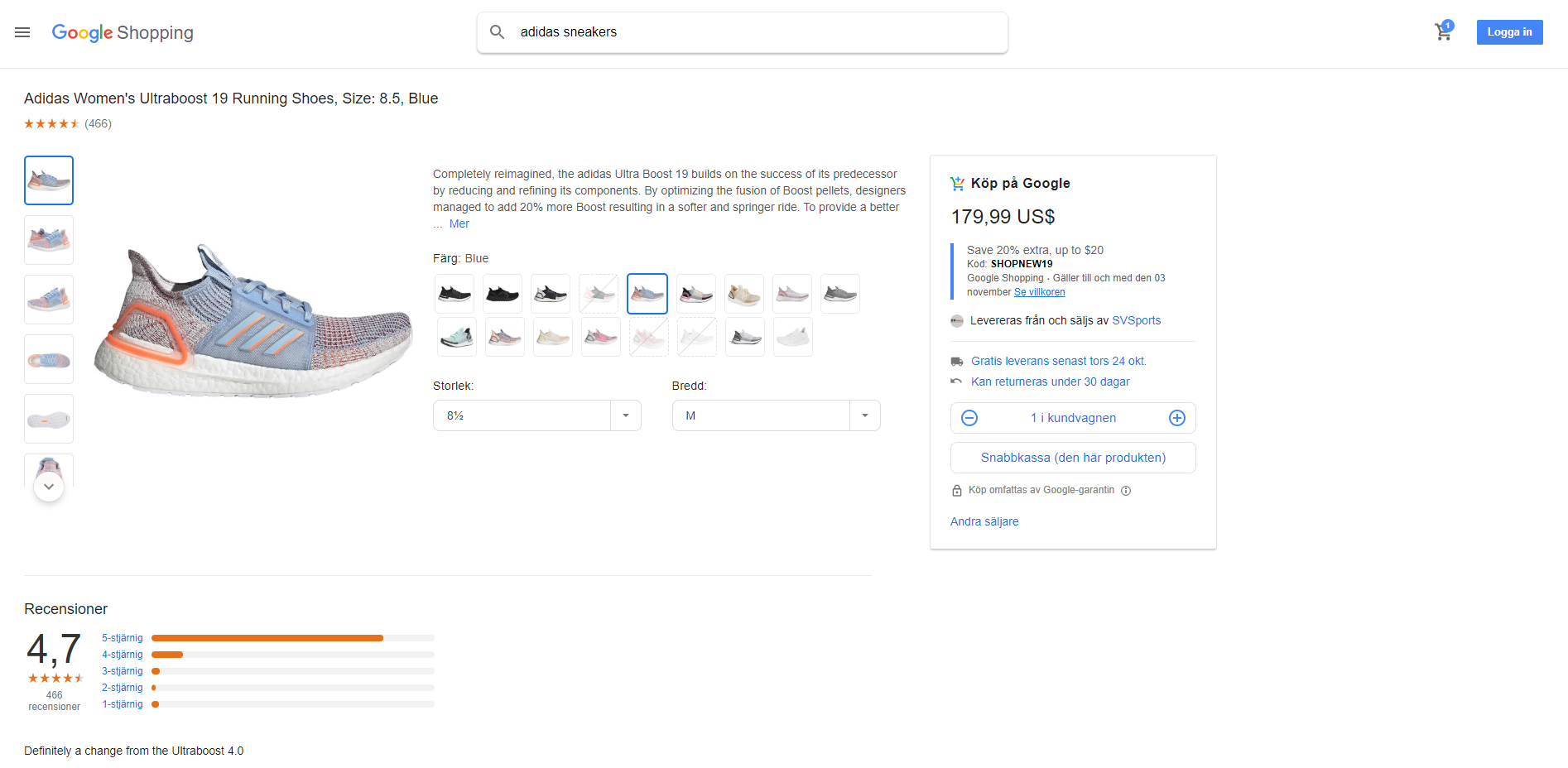Screen dimensions: 1568x768
Task: Select the beige tan knit color swatch
Action: click(744, 294)
